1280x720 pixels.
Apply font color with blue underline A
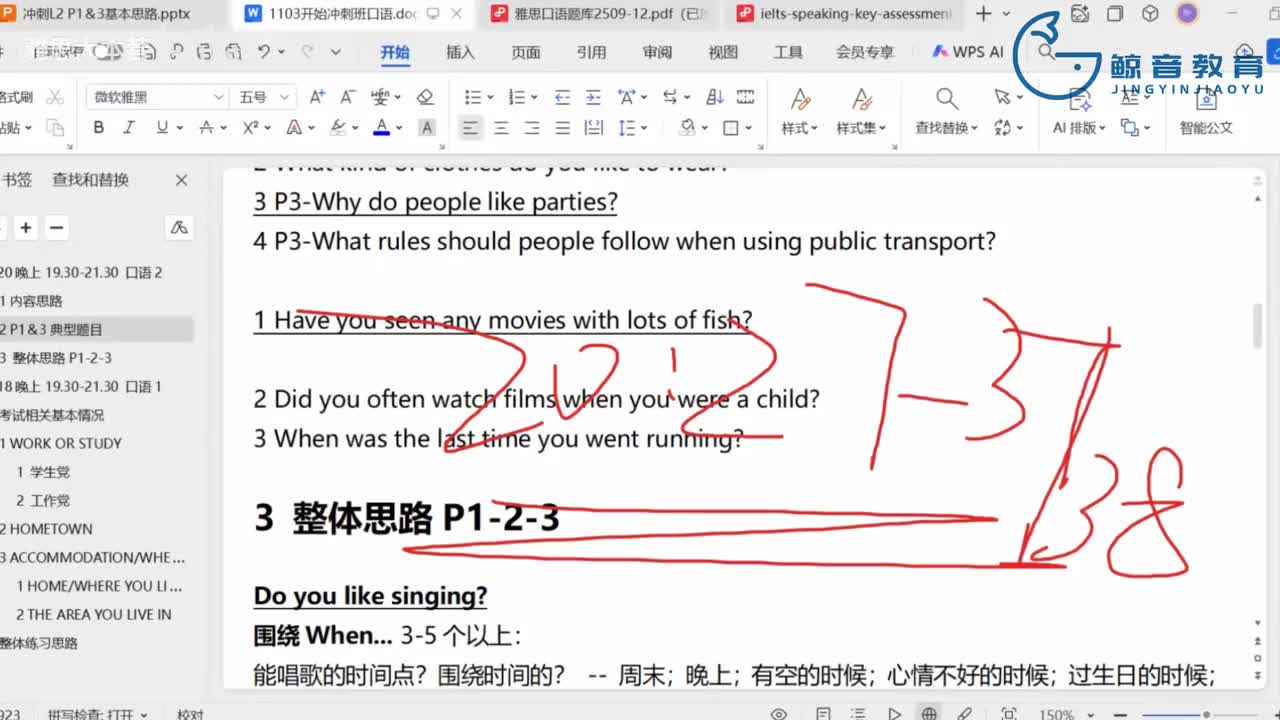click(x=381, y=128)
